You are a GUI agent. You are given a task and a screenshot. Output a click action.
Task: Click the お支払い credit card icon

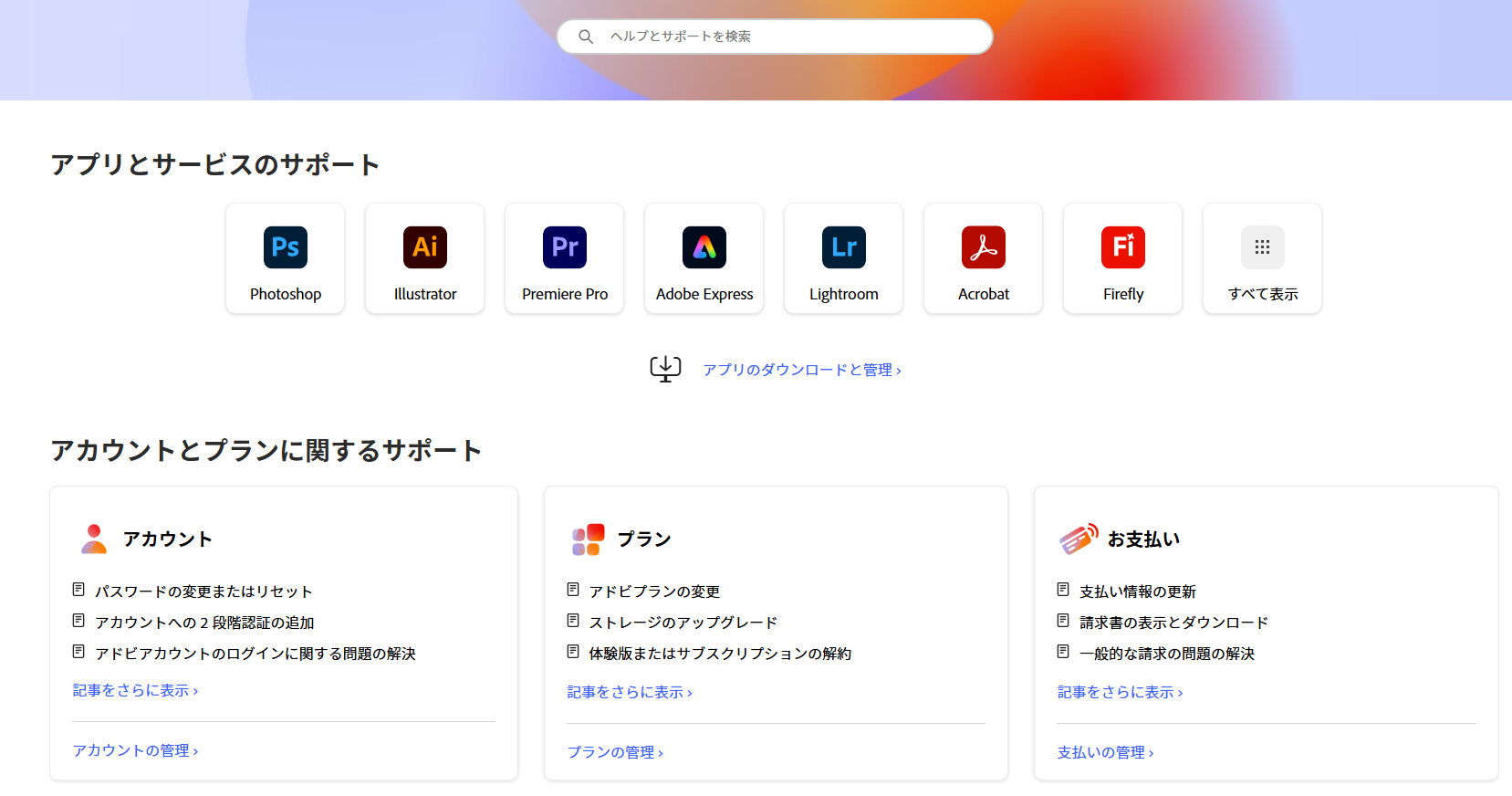coord(1079,539)
